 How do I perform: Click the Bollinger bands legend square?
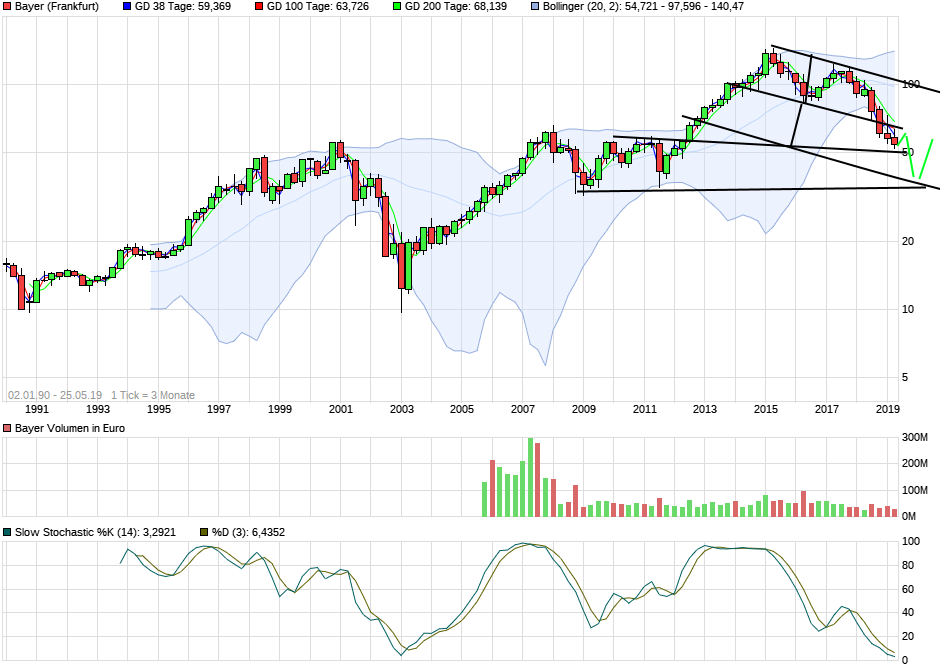point(537,9)
